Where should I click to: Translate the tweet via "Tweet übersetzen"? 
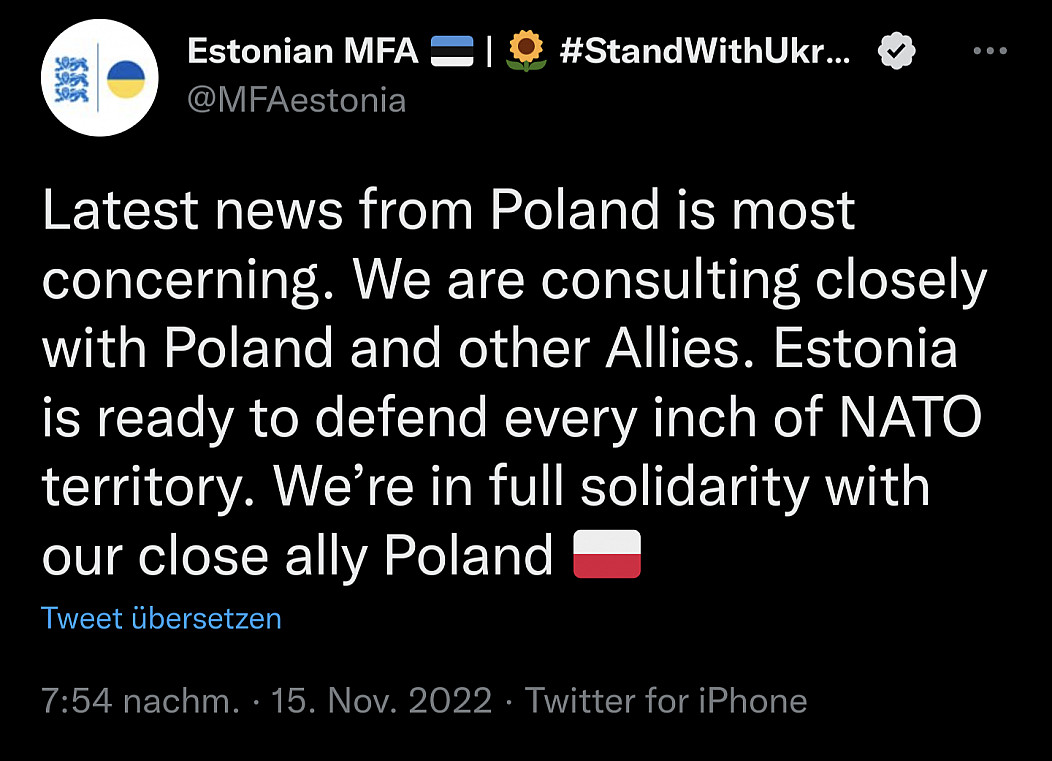(161, 618)
